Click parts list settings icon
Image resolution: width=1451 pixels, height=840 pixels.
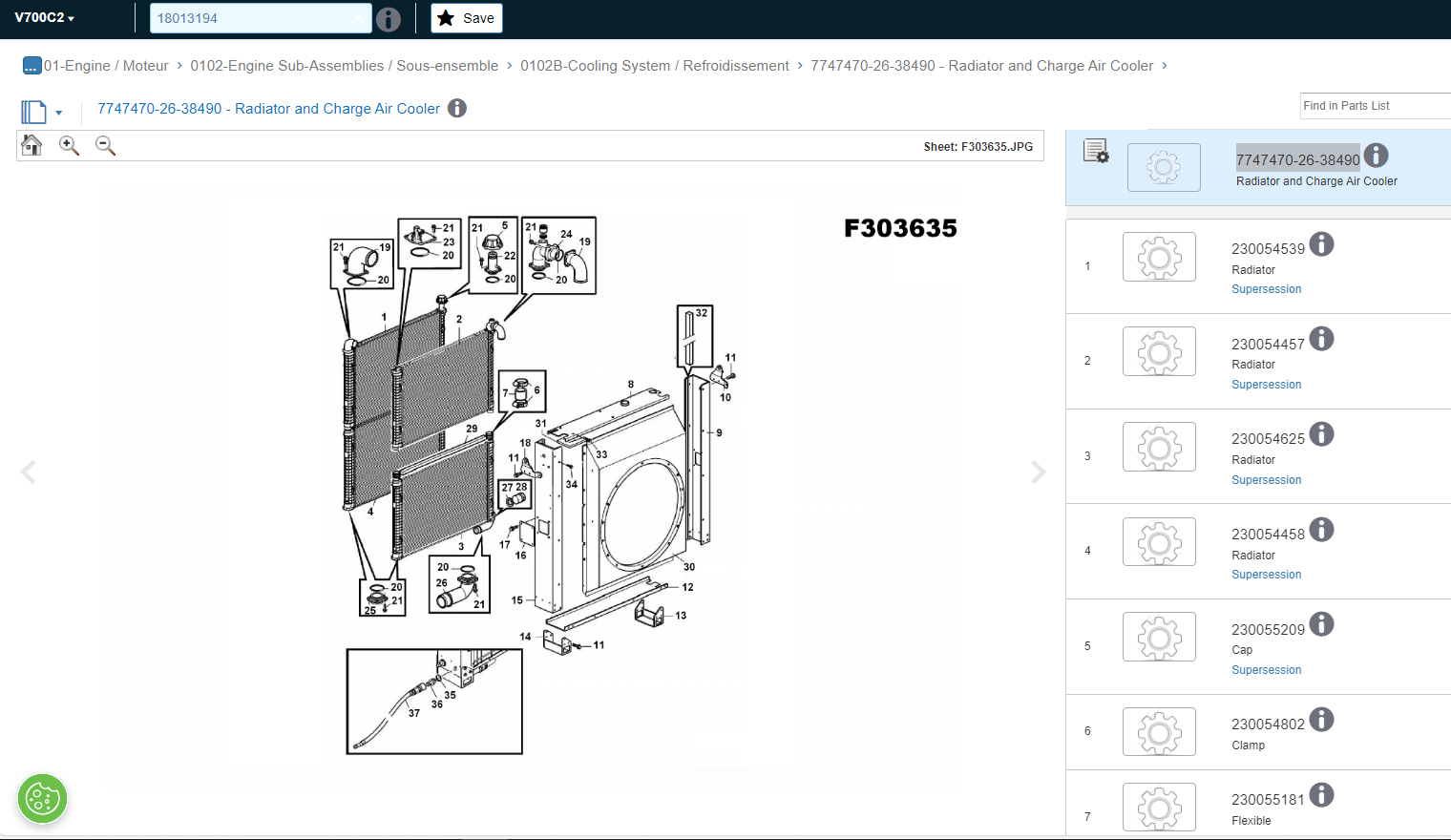pyautogui.click(x=1096, y=151)
